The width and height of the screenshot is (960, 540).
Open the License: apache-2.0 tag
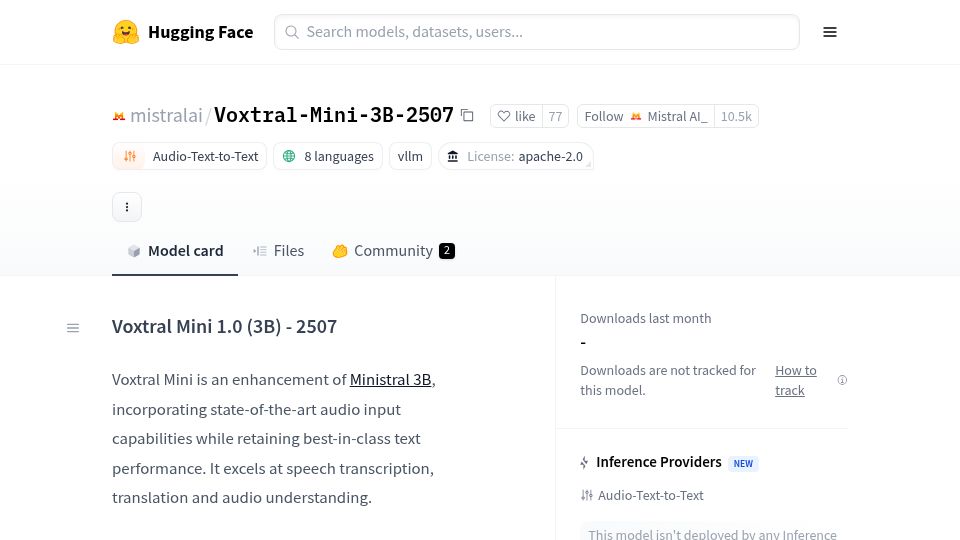point(516,156)
